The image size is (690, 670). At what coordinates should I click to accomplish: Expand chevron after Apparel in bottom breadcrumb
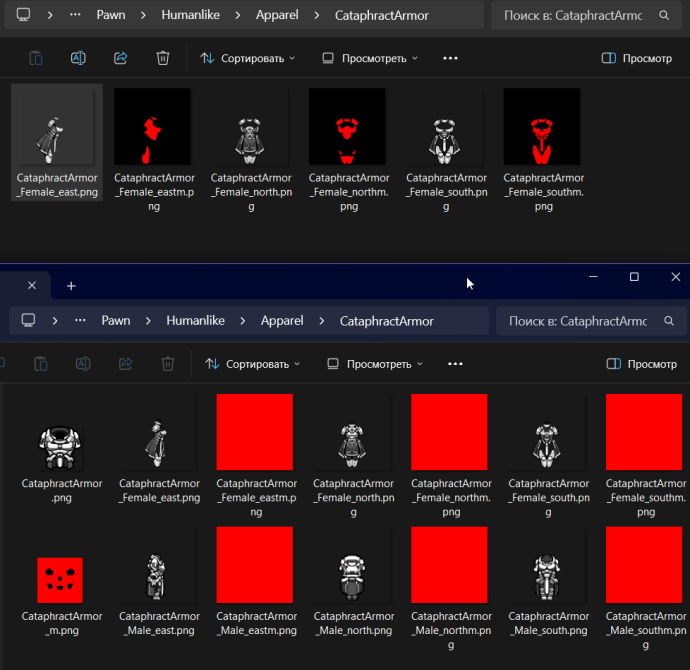321,321
